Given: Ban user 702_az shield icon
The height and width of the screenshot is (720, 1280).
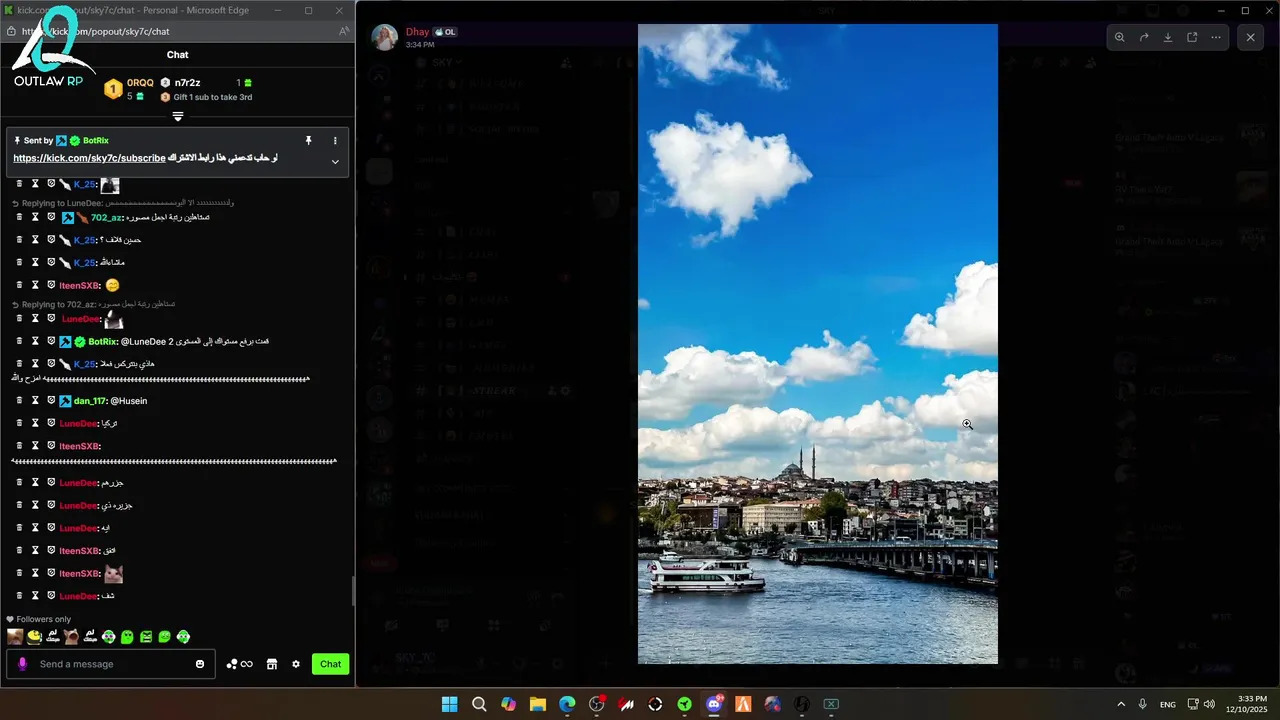Looking at the screenshot, I should point(51,217).
